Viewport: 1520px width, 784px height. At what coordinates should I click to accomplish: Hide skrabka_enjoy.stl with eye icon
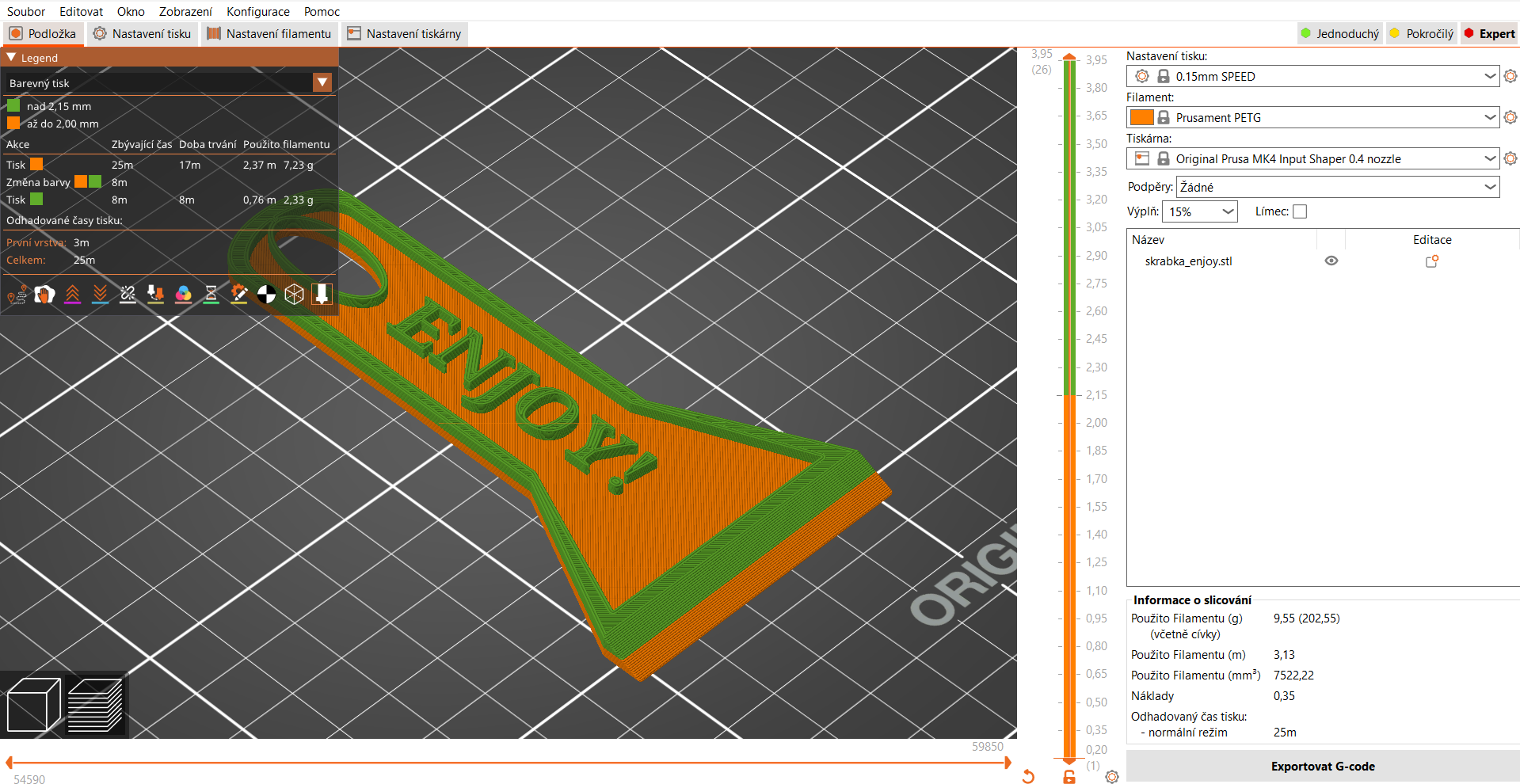tap(1331, 261)
